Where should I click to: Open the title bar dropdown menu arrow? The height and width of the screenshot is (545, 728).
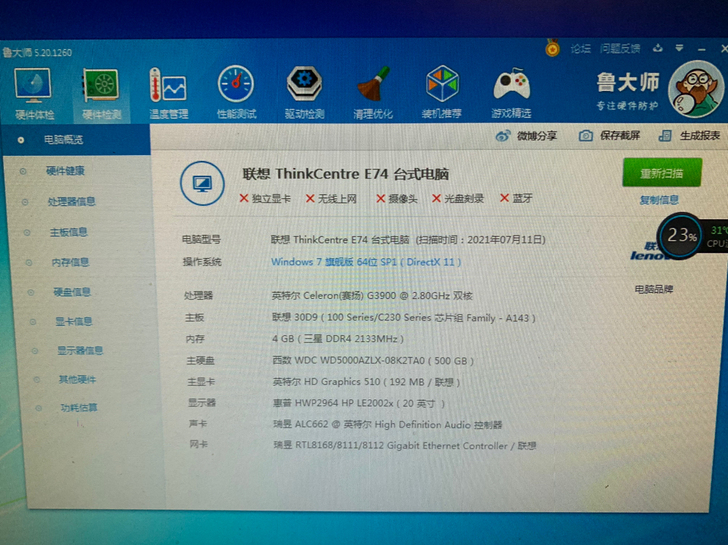(679, 48)
